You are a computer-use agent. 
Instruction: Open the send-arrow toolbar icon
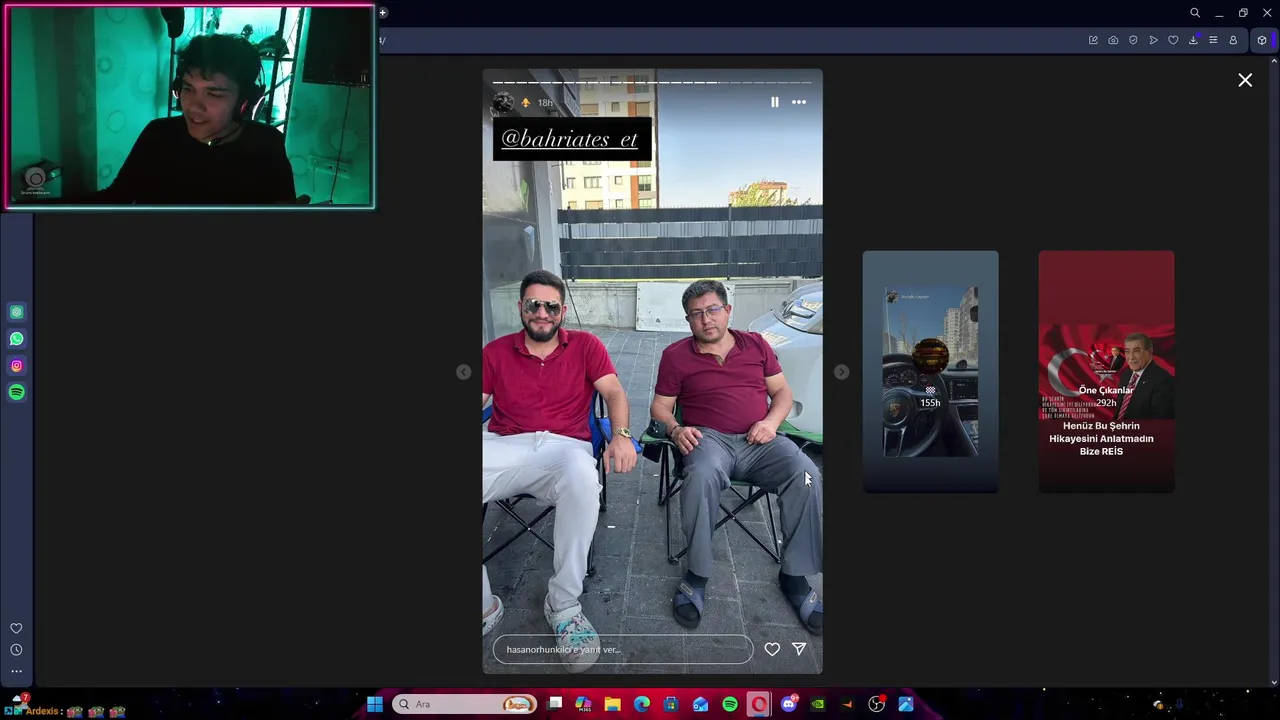pyautogui.click(x=1153, y=40)
